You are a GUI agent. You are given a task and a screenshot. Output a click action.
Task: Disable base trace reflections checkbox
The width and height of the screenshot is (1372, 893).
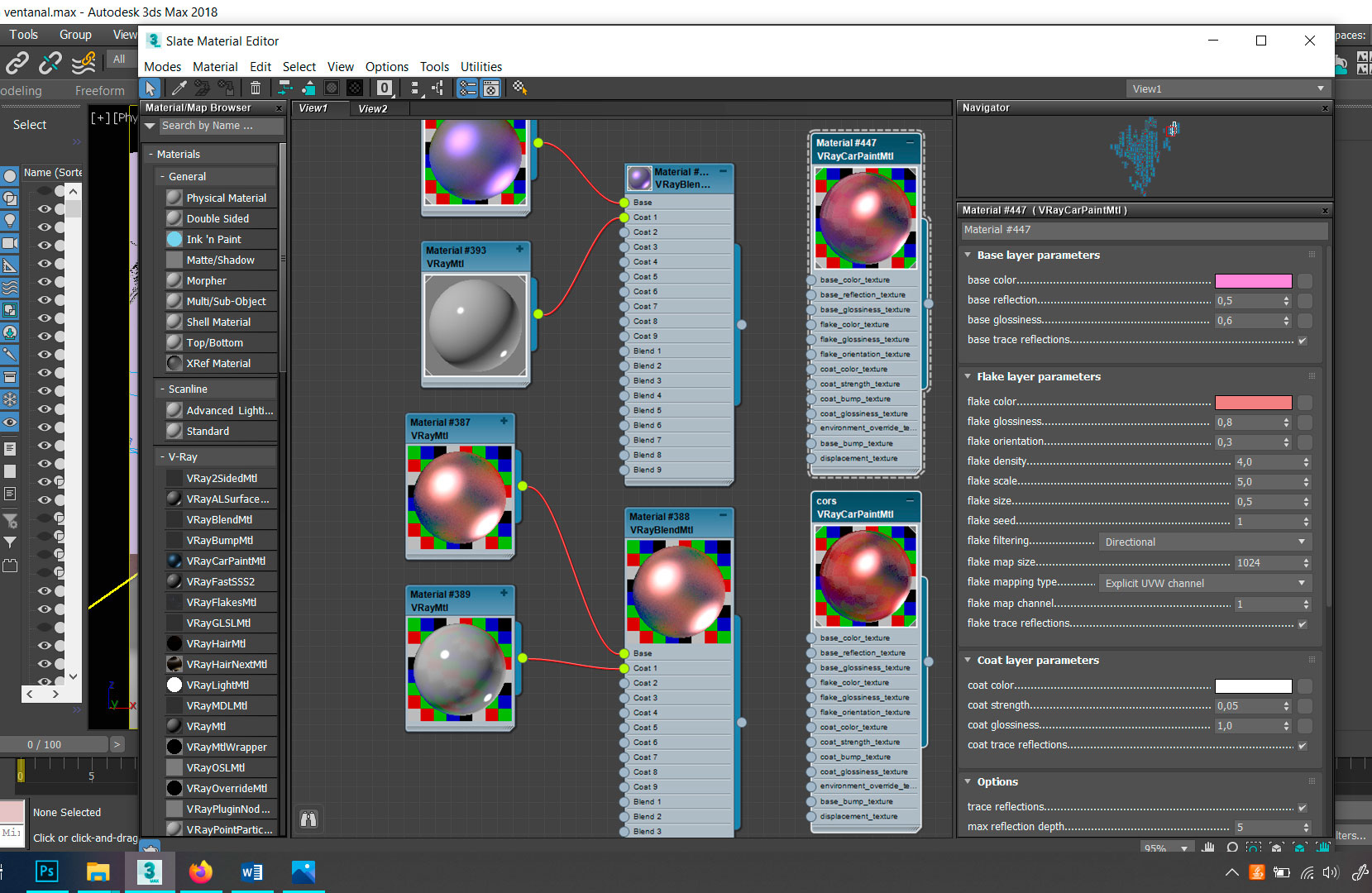(x=1303, y=341)
